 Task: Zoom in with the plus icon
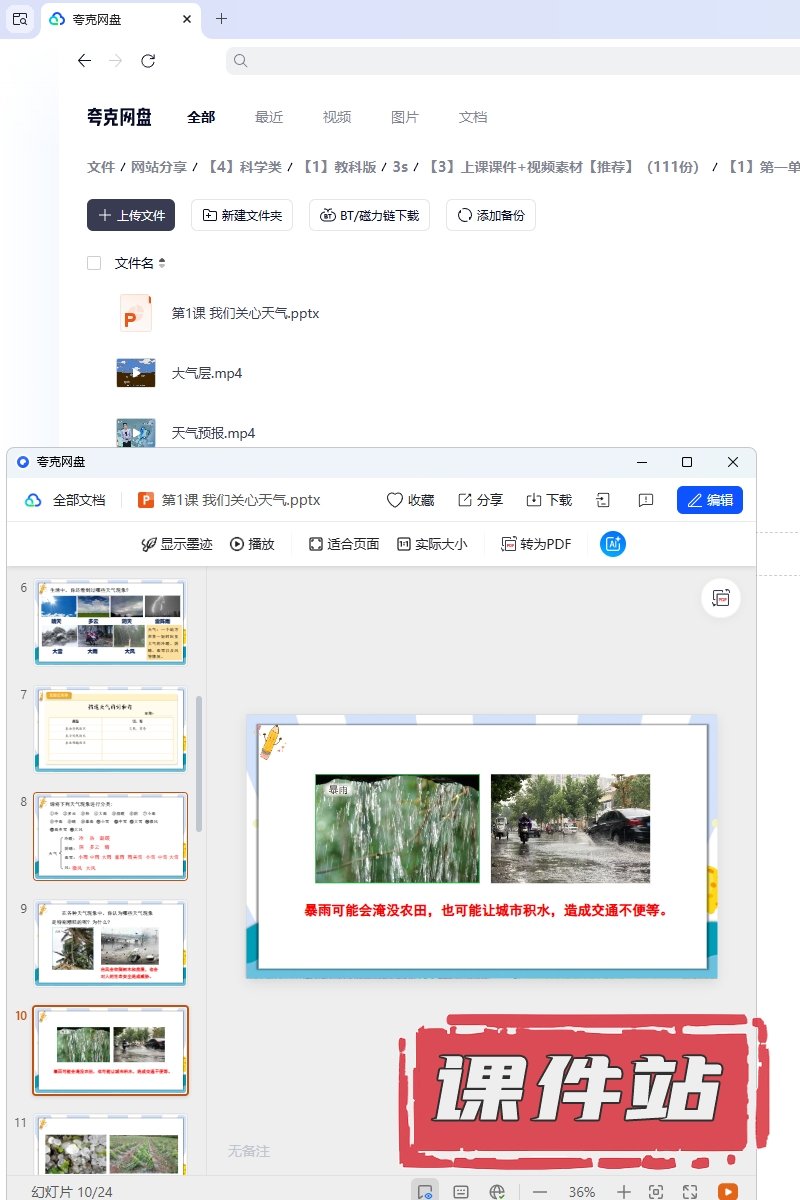623,1191
